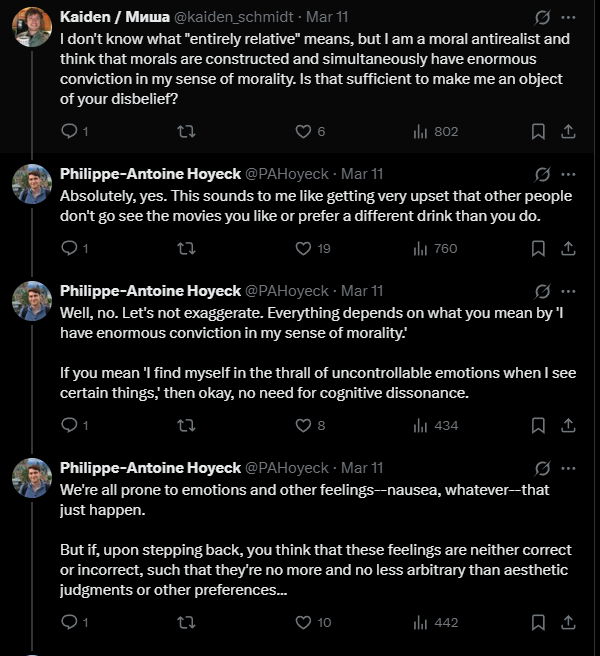Retweet the 'Absolutely, yes' tweet
600x656 pixels.
186,249
